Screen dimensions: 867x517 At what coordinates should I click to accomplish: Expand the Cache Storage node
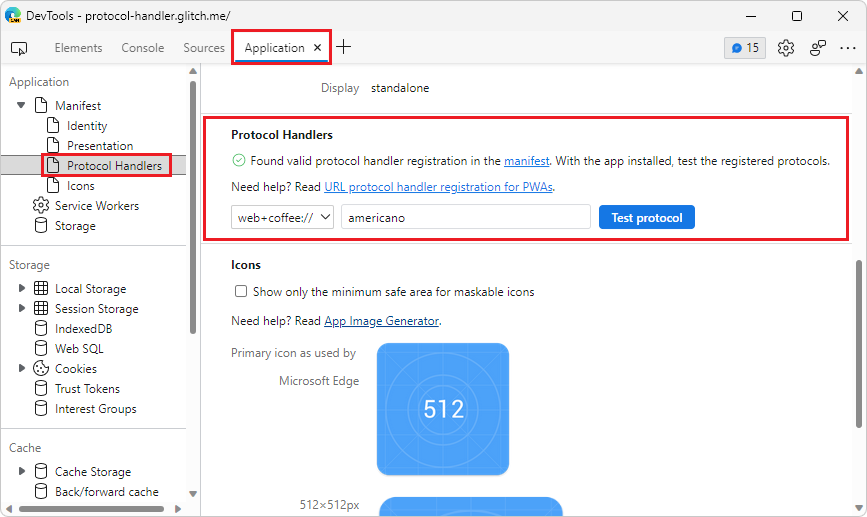[22, 471]
